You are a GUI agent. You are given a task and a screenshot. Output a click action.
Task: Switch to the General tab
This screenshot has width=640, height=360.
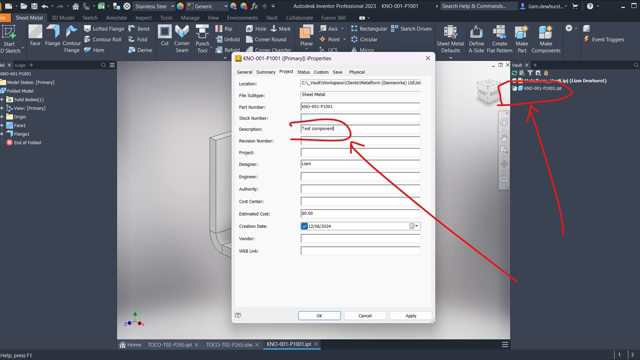(244, 72)
